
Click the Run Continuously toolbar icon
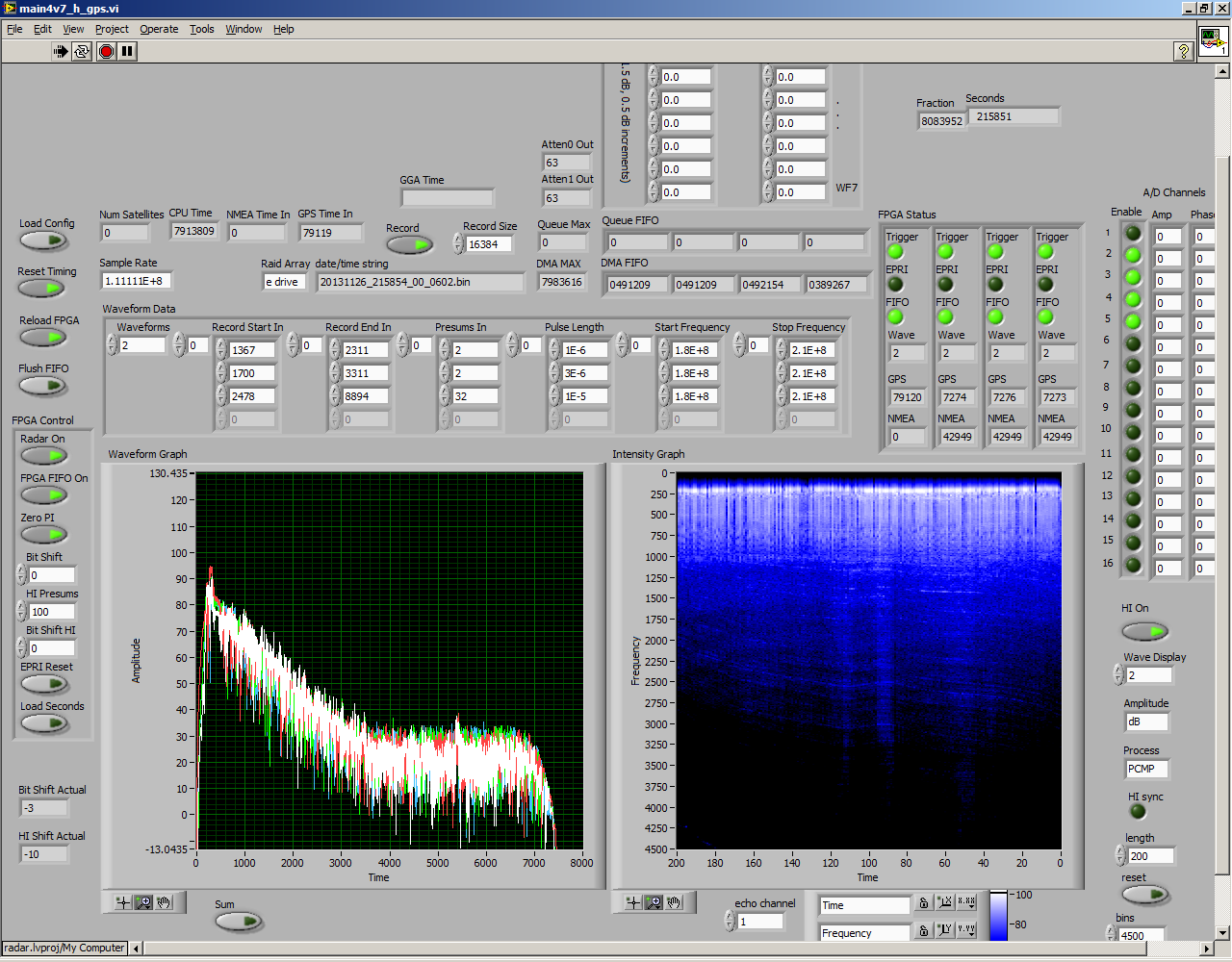coord(82,51)
